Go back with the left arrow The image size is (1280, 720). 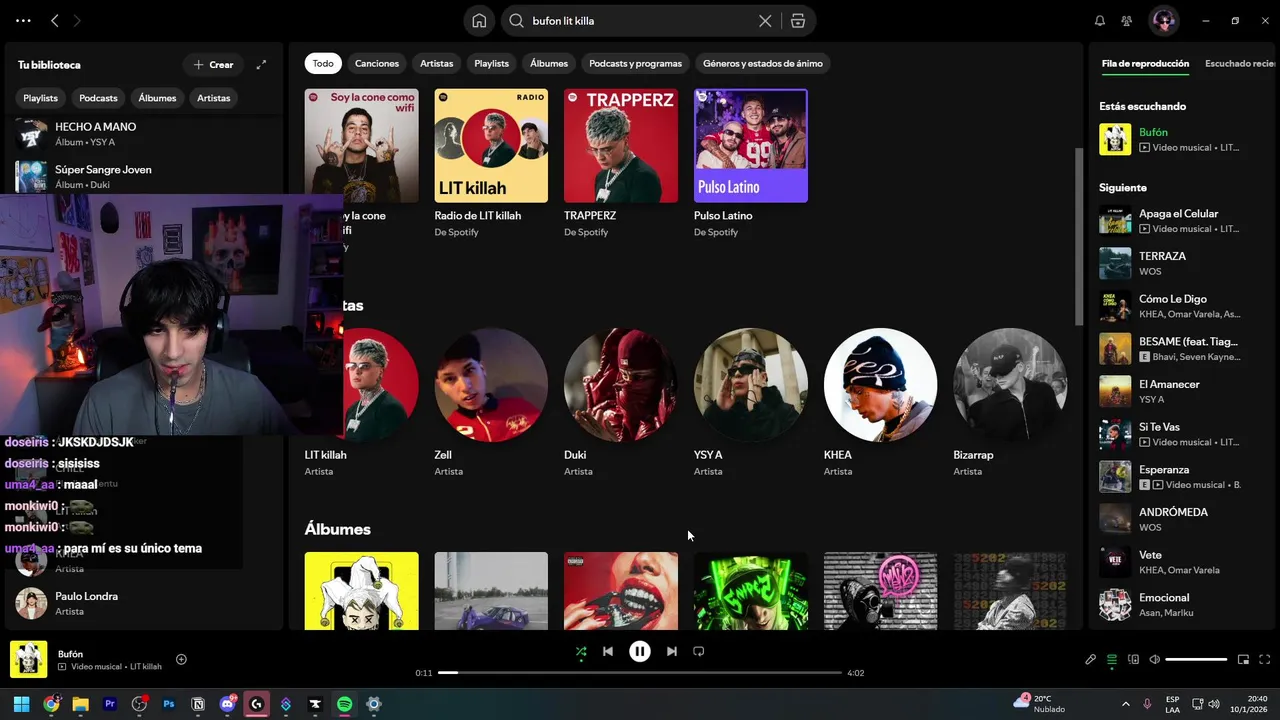tap(55, 21)
